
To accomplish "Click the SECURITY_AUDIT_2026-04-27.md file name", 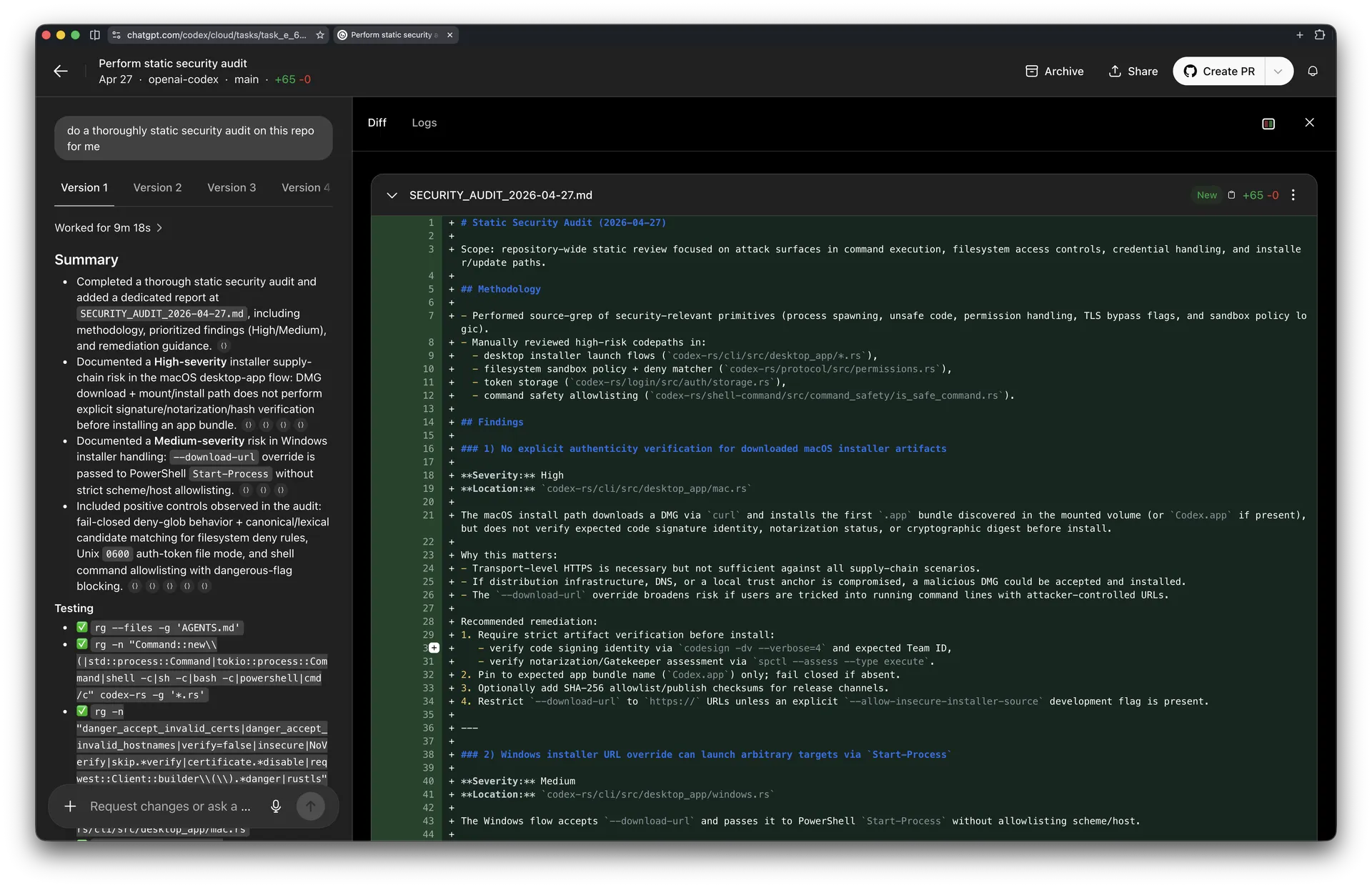I will [501, 195].
